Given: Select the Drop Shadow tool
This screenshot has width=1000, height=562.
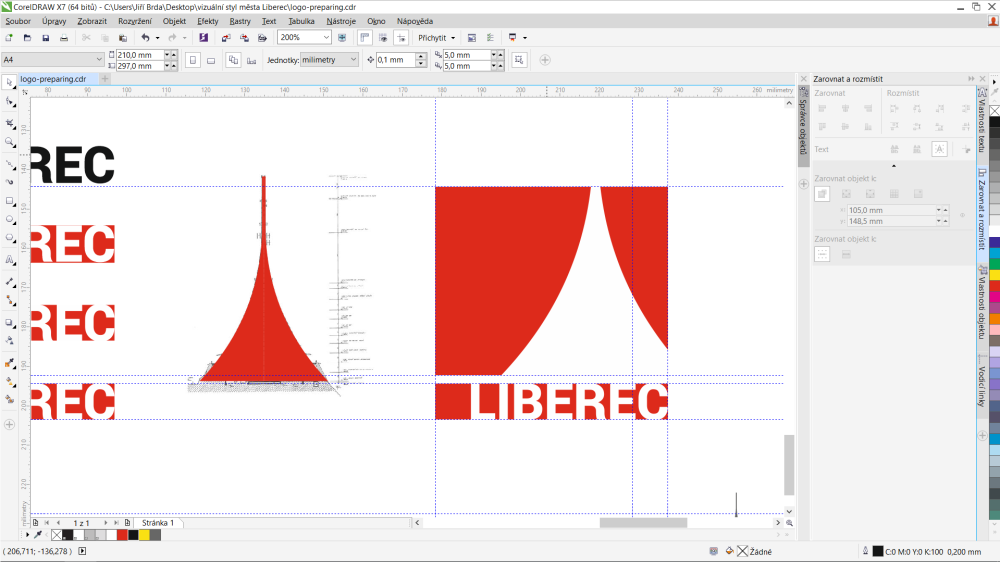Looking at the screenshot, I should [x=10, y=323].
